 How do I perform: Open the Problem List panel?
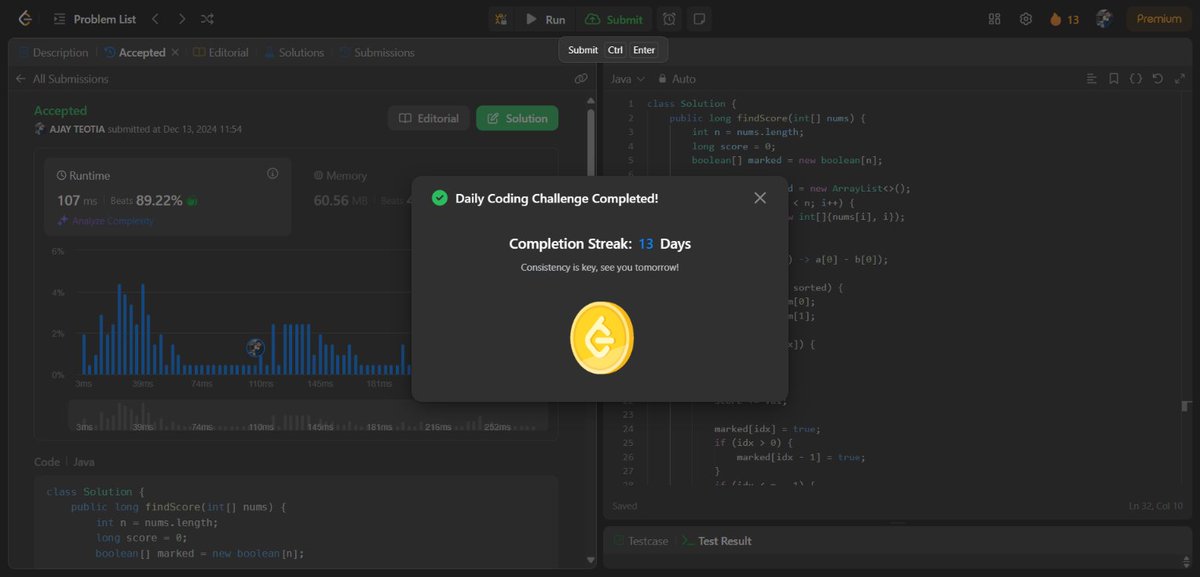click(96, 19)
